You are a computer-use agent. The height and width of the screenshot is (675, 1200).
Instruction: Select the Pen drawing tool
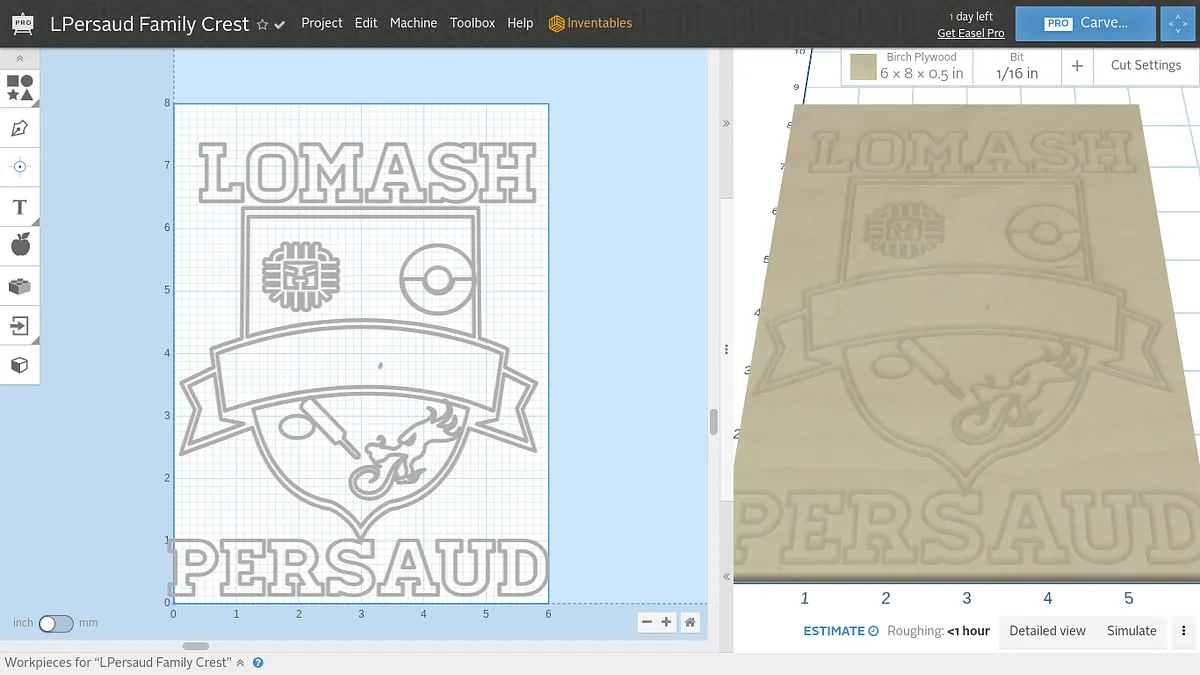20,128
